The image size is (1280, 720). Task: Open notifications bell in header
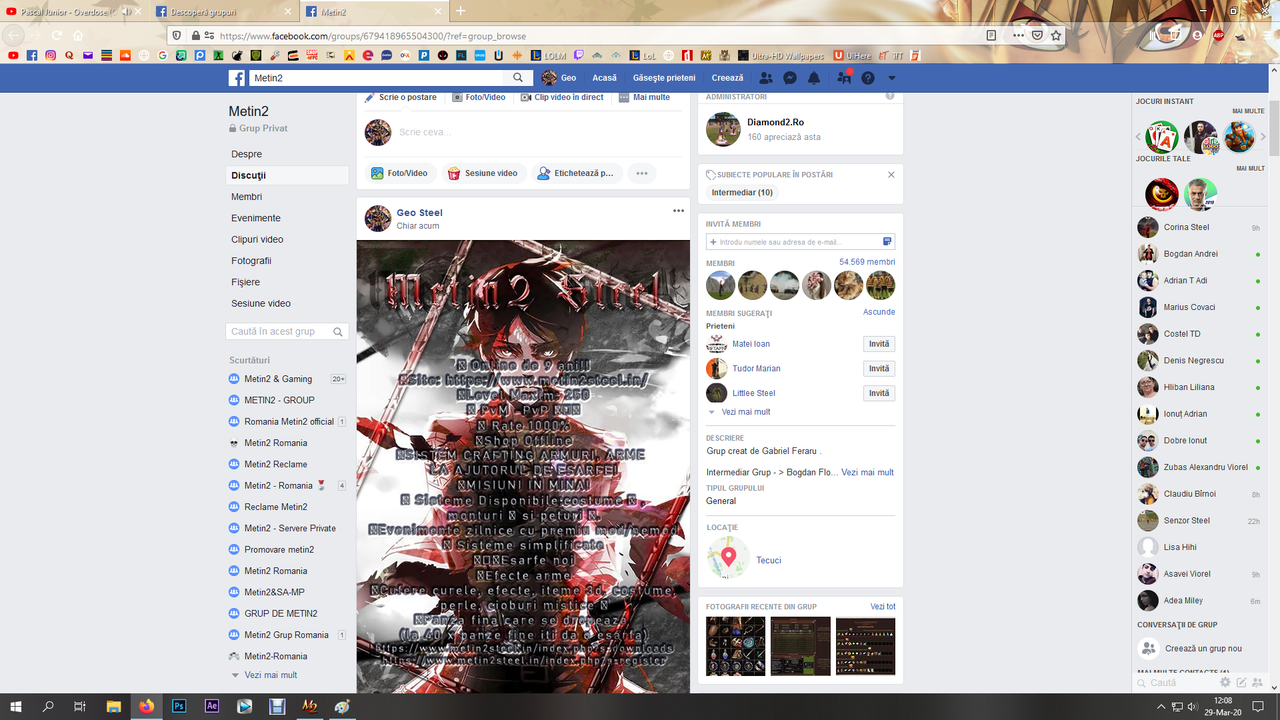pos(814,78)
